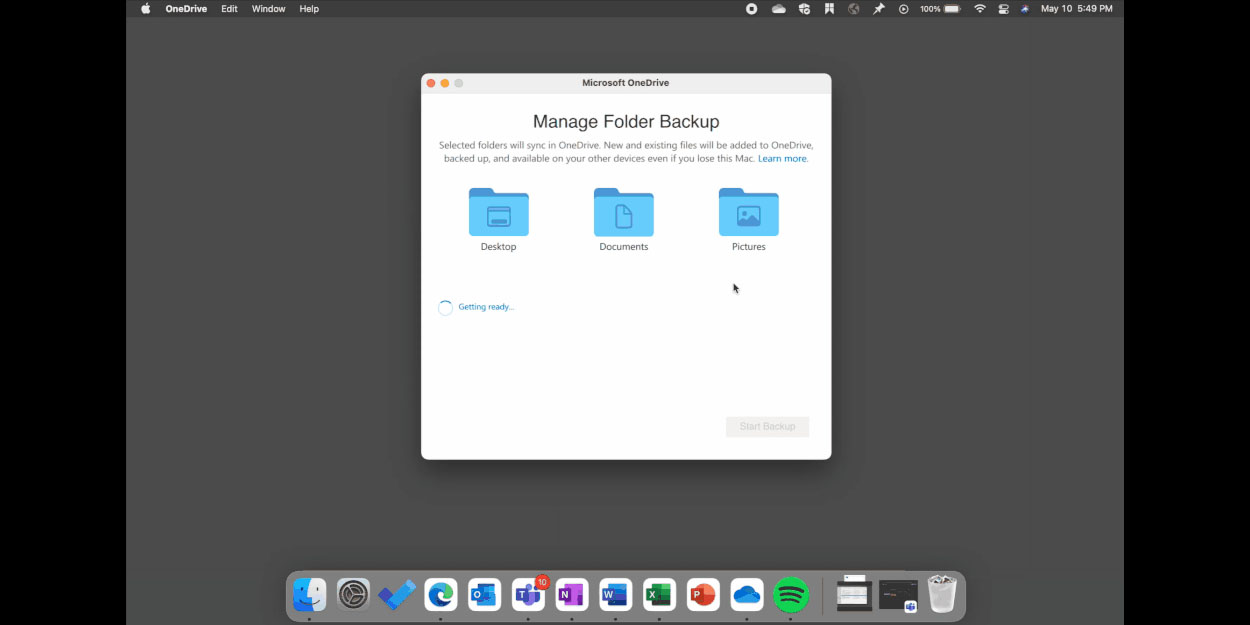This screenshot has height=625, width=1250.
Task: Open the Window menu
Action: point(268,9)
